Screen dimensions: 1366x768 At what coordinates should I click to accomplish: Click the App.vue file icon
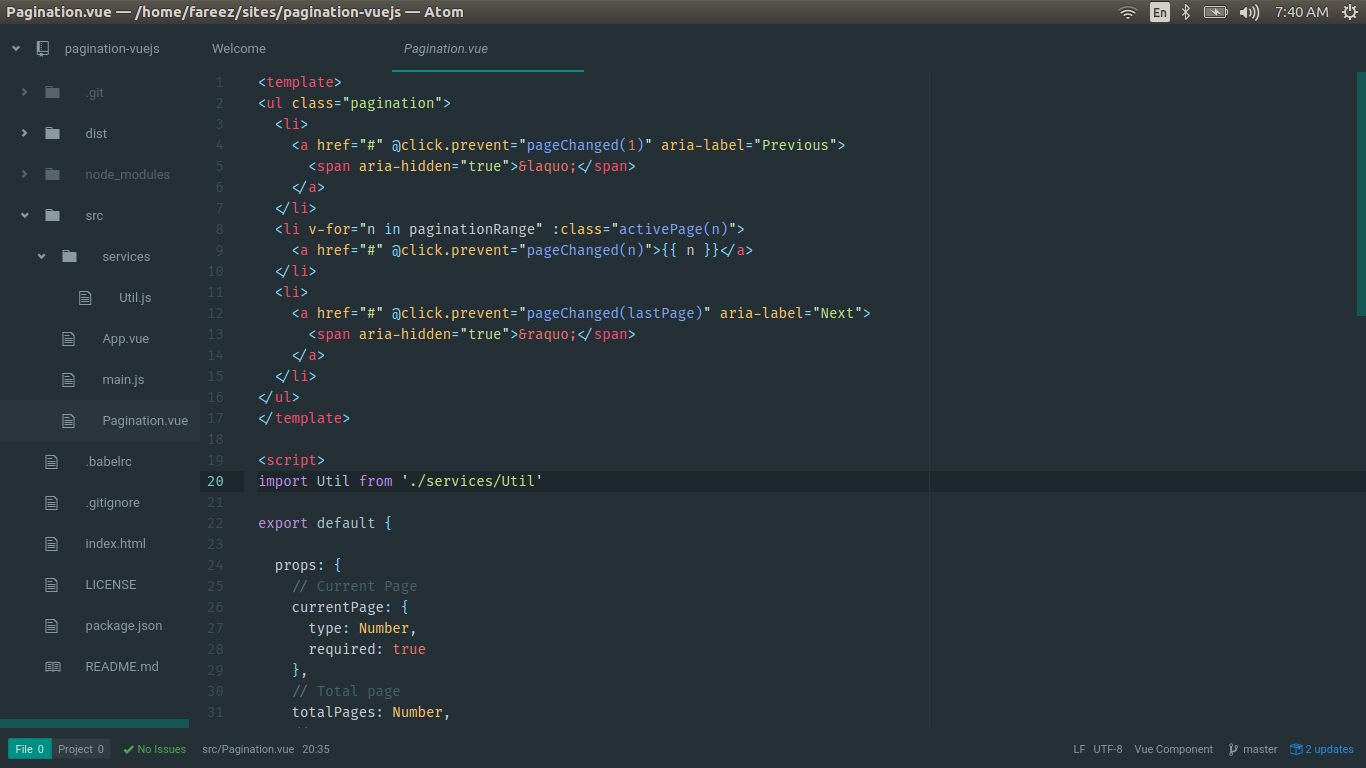tap(69, 338)
